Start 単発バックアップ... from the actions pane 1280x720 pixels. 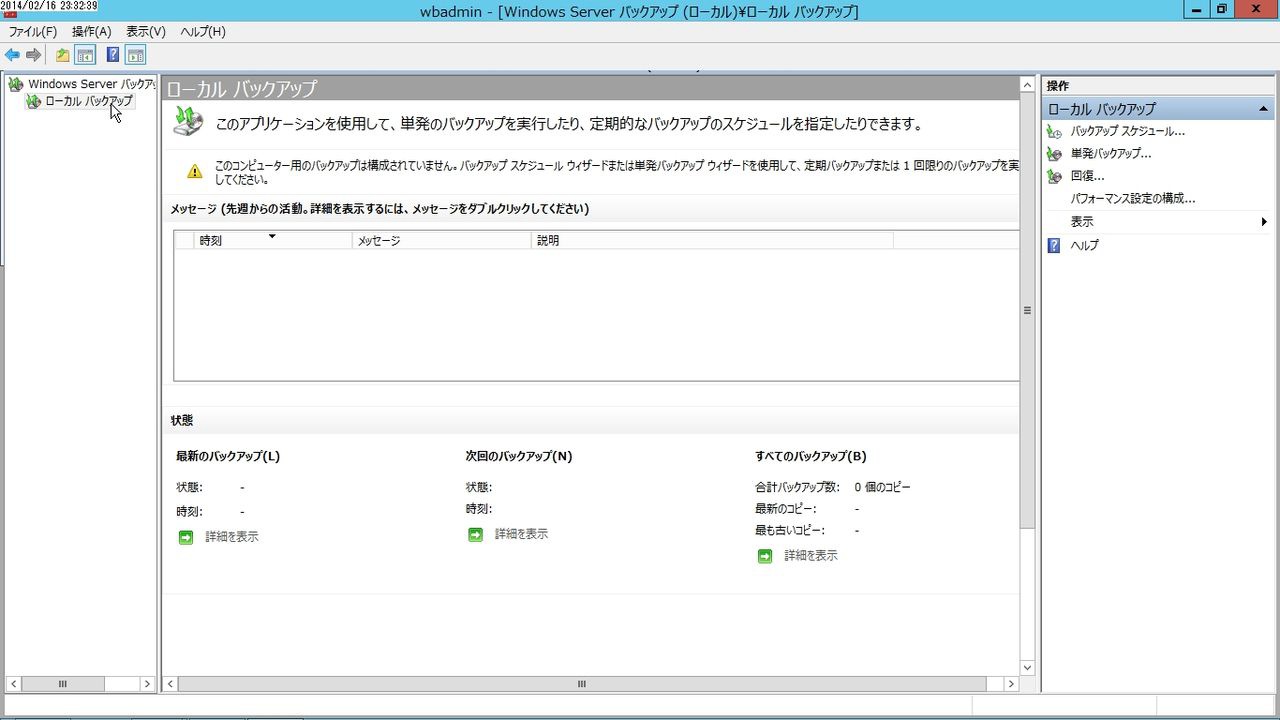(1110, 153)
